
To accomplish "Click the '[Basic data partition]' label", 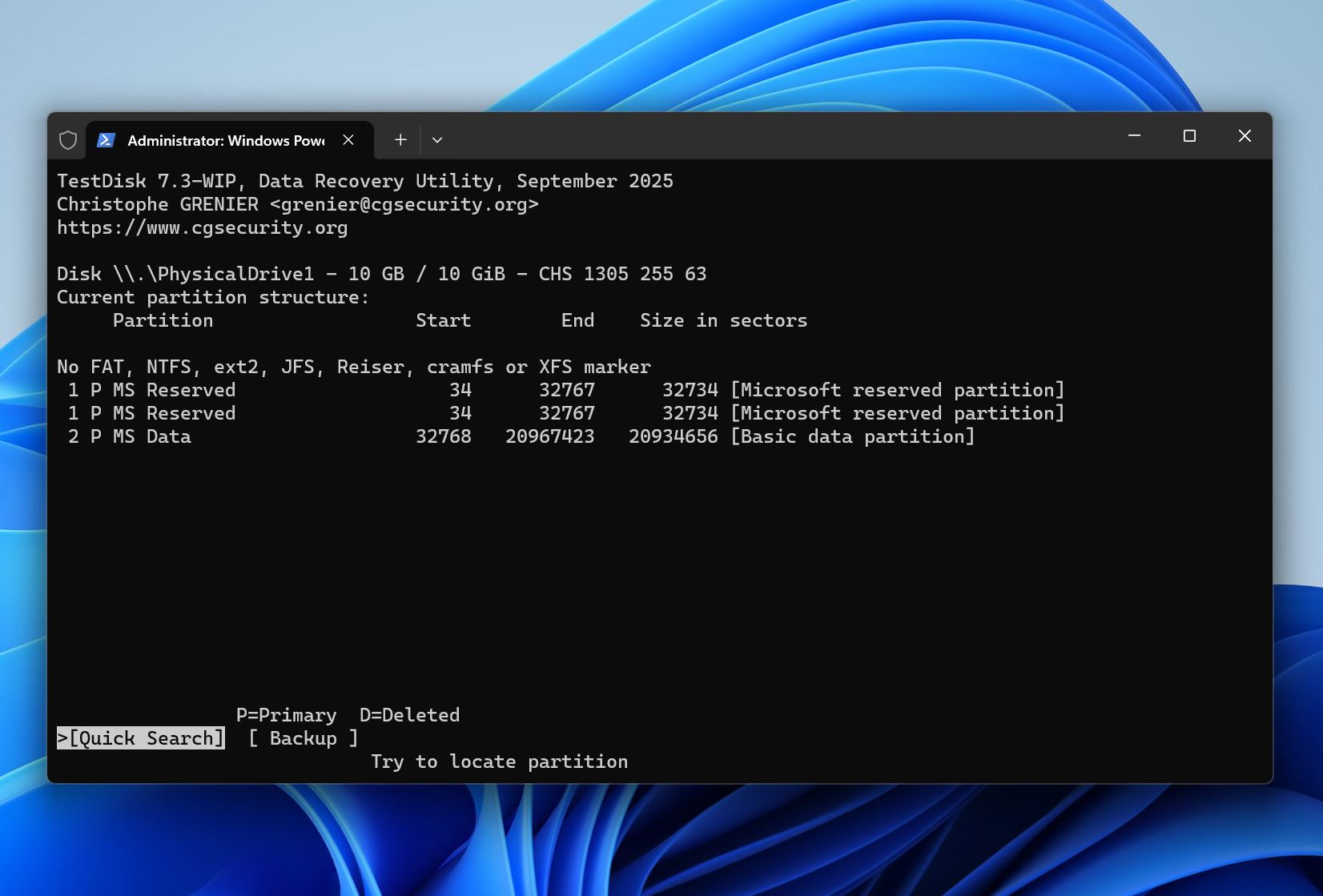I will point(853,436).
